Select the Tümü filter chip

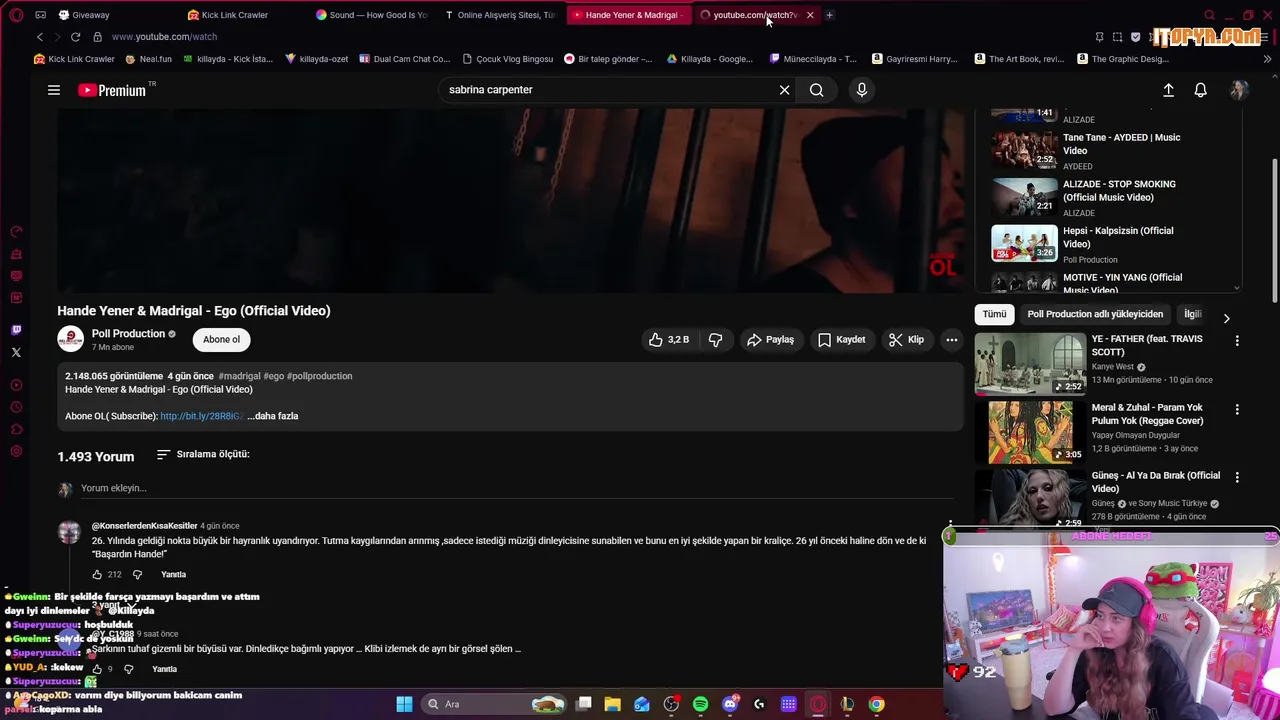tap(994, 314)
